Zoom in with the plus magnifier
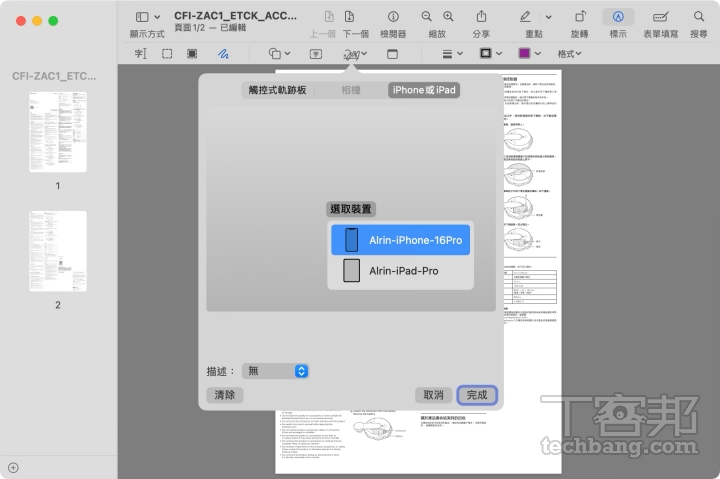Image resolution: width=720 pixels, height=479 pixels. pos(448,17)
